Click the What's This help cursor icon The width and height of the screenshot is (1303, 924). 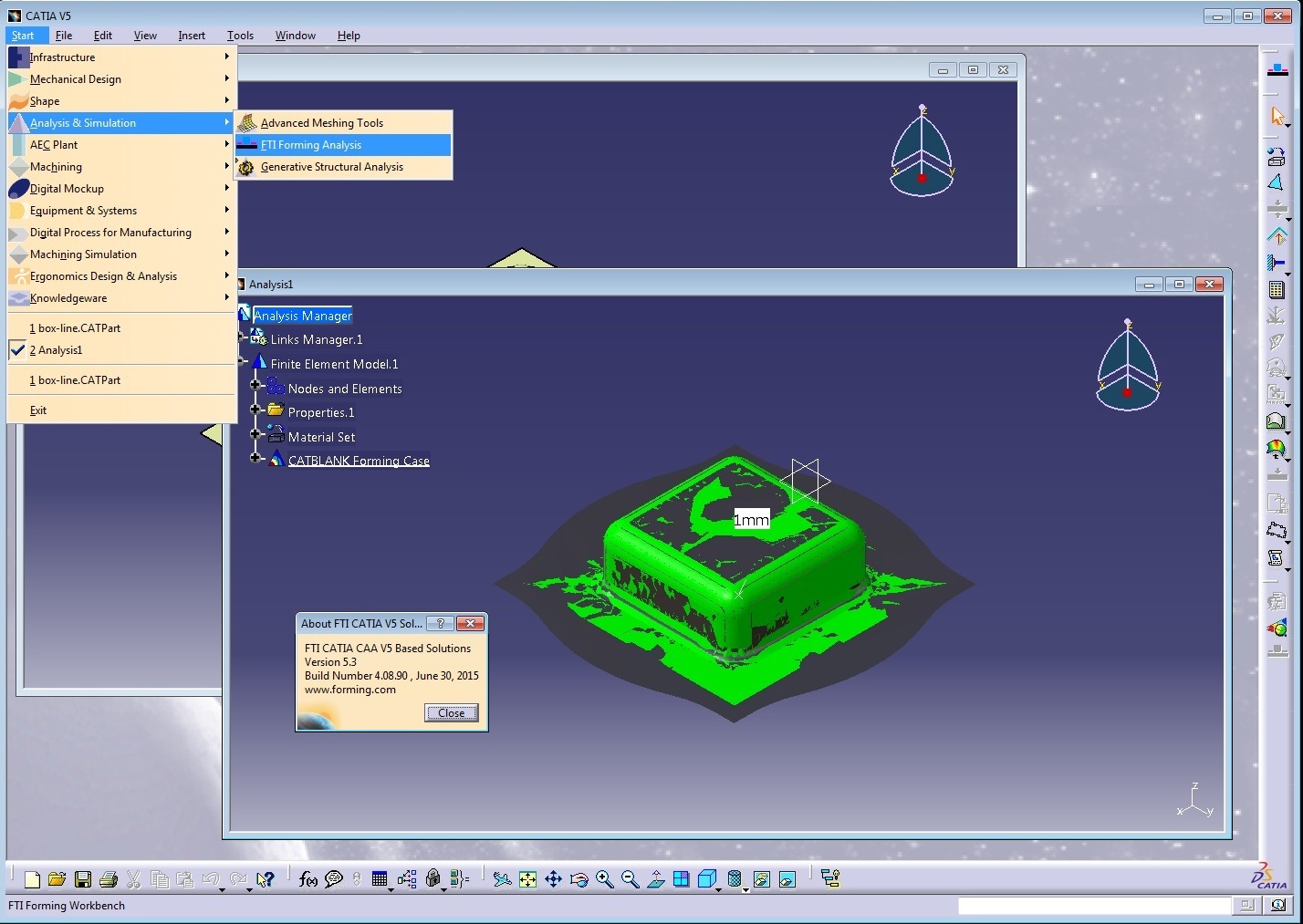pyautogui.click(x=266, y=879)
